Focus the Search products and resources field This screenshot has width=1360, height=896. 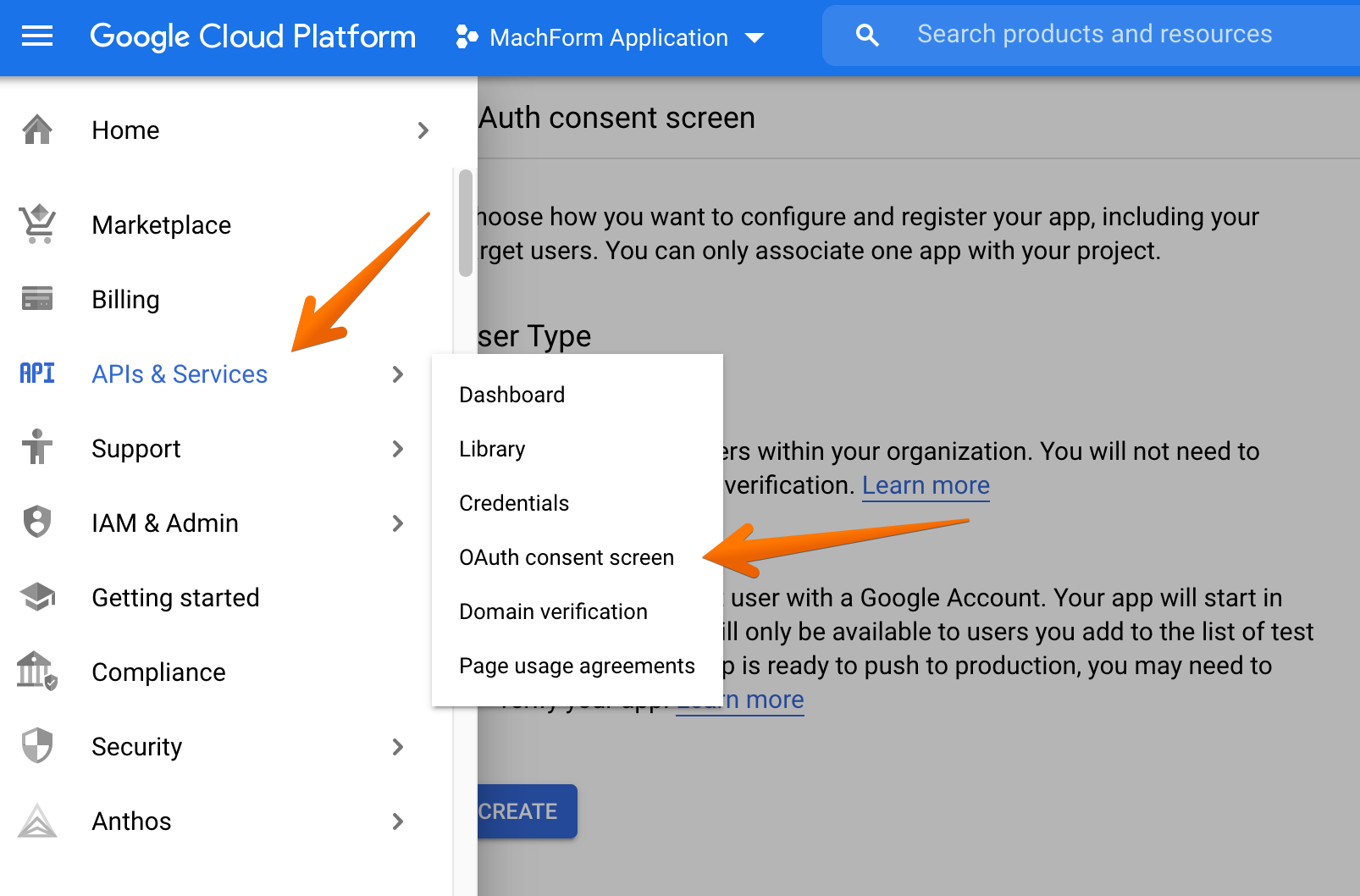[x=1094, y=35]
